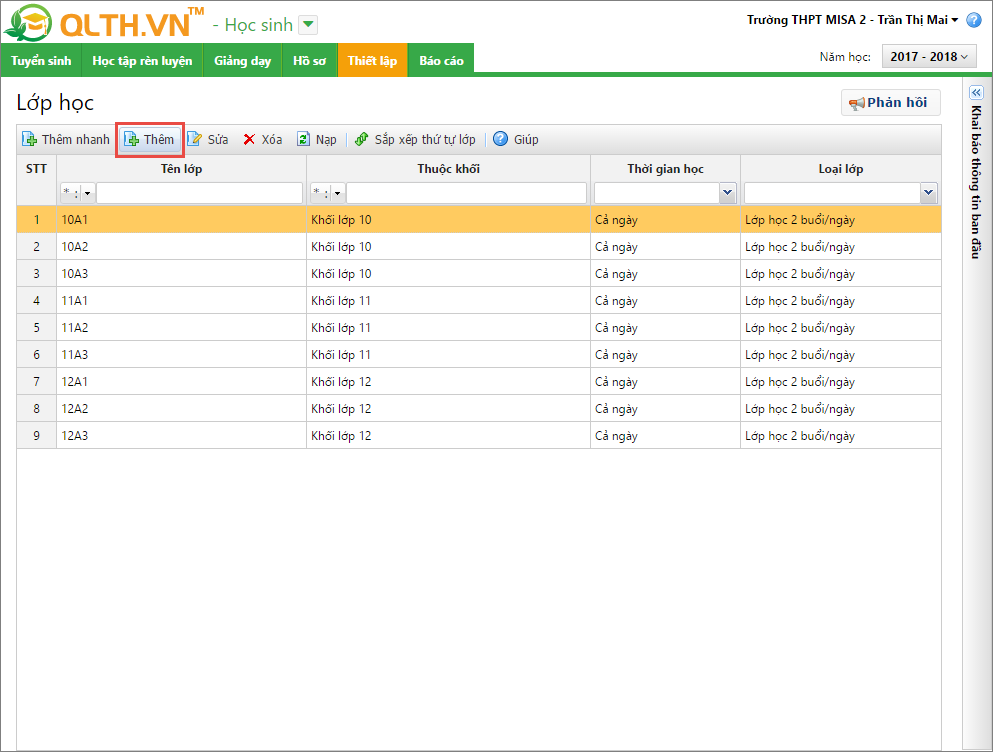Image resolution: width=993 pixels, height=752 pixels.
Task: Click the Thêm nhanh toolbar icon
Action: point(30,139)
